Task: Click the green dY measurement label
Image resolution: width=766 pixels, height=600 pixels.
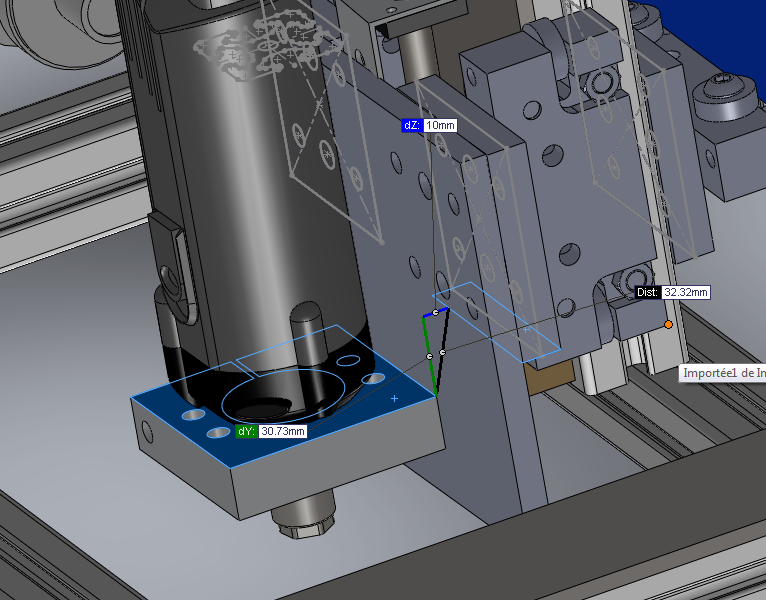Action: (247, 431)
